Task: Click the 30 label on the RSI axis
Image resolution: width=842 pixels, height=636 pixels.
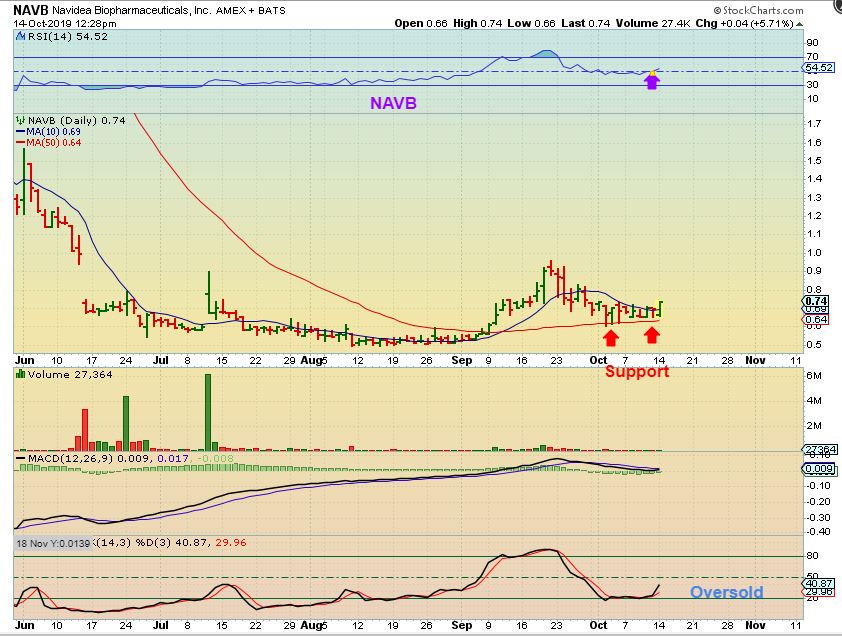Action: [812, 85]
